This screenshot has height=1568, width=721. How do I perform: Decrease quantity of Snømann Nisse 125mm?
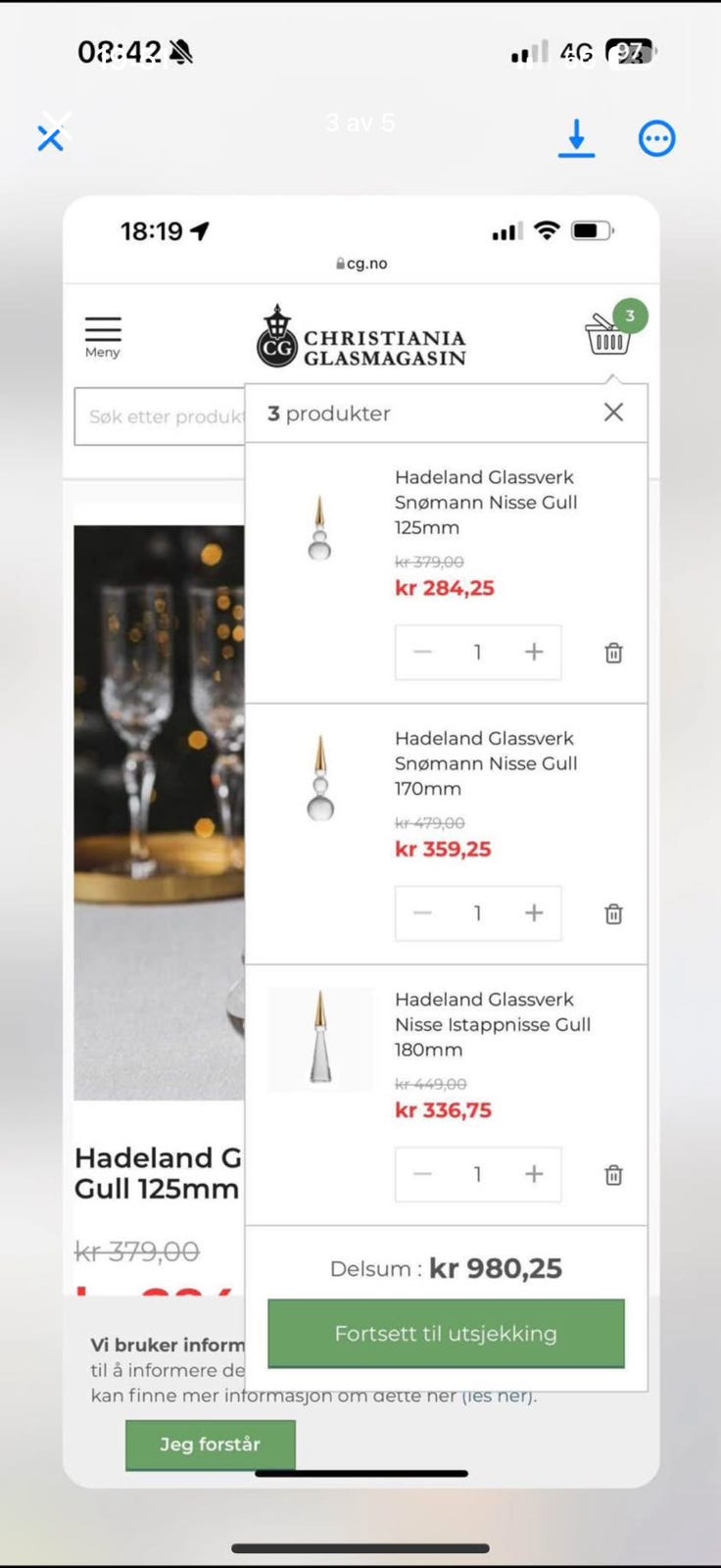pyautogui.click(x=422, y=652)
